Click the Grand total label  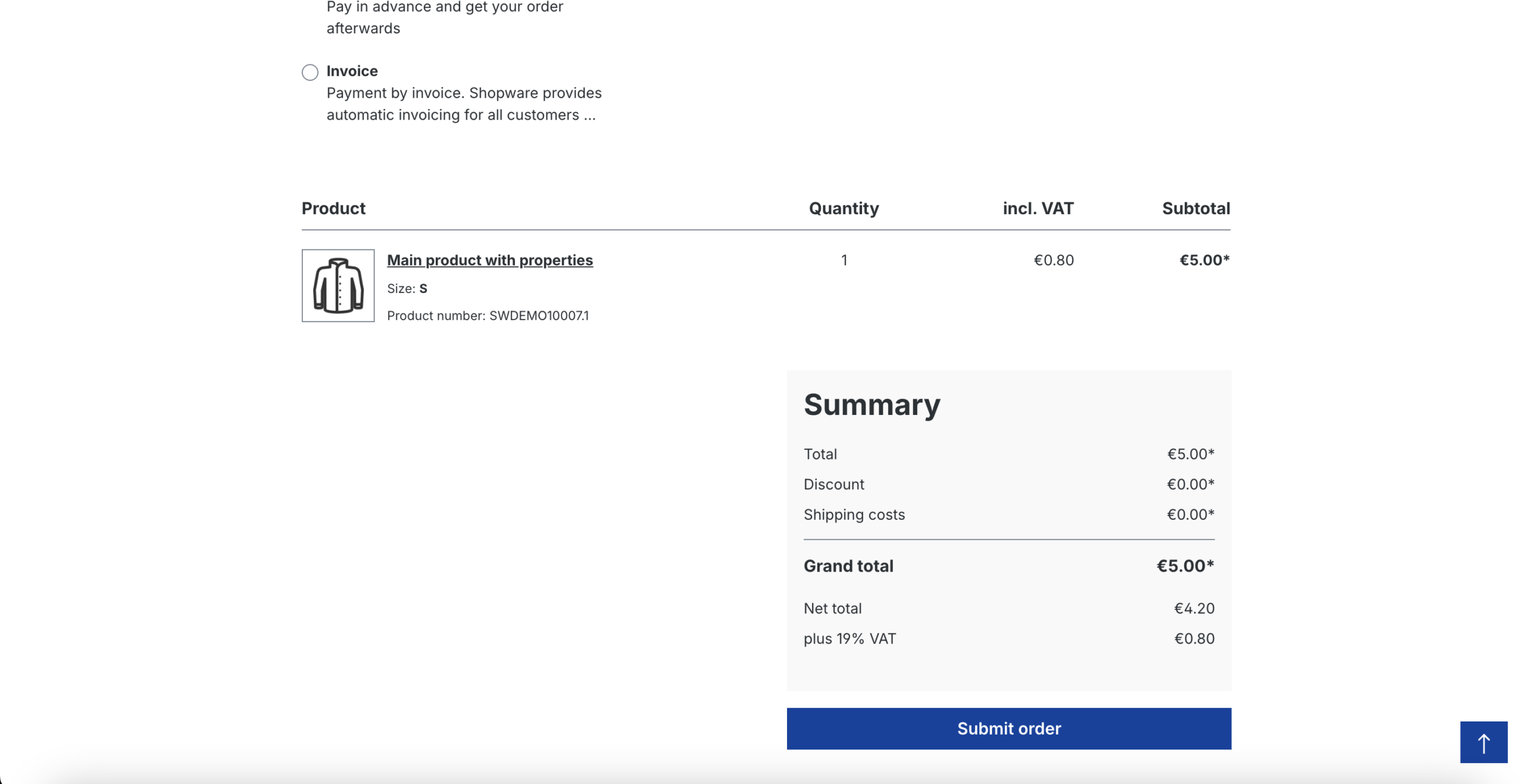(x=848, y=566)
